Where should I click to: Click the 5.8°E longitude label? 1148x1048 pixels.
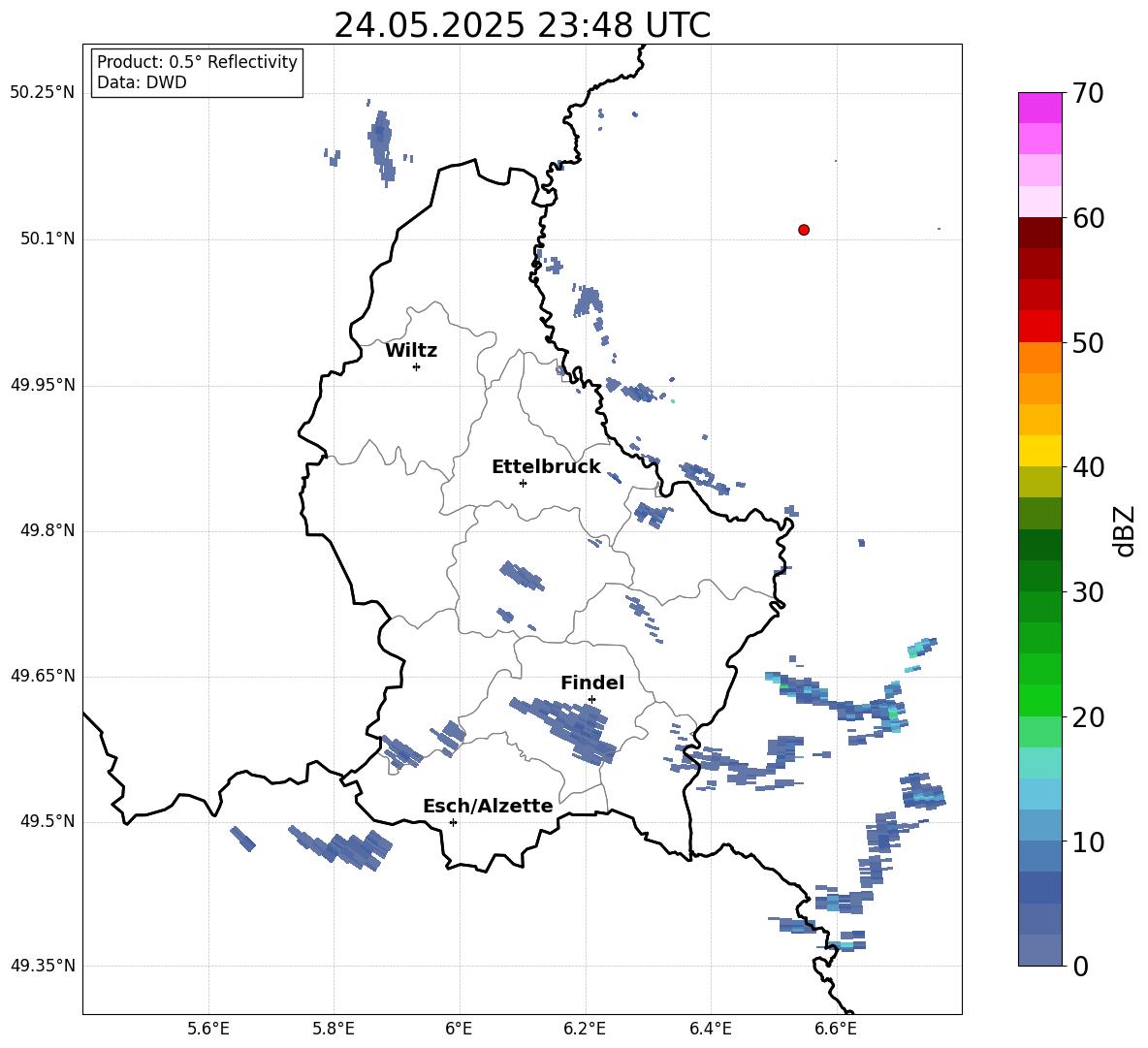pos(334,1029)
